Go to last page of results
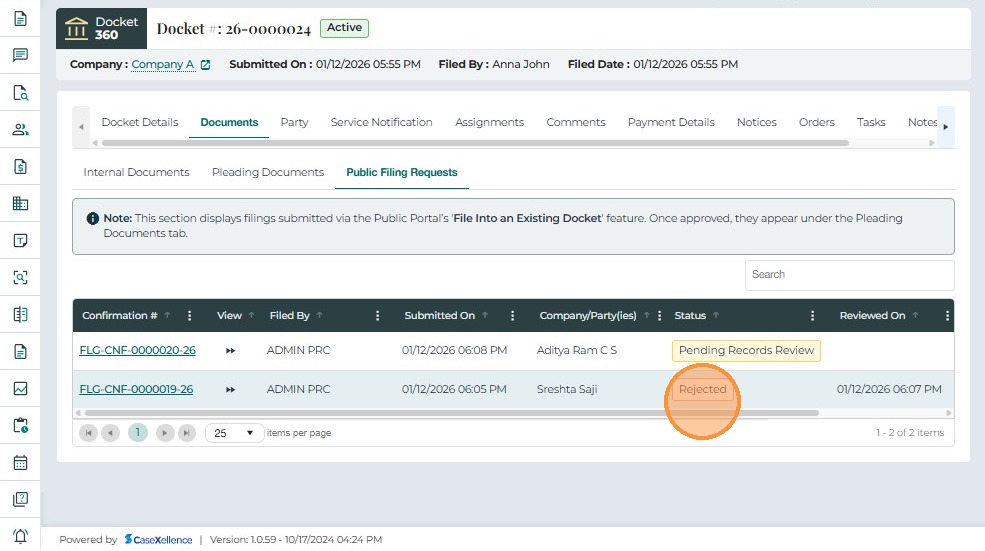This screenshot has width=985, height=551. click(187, 433)
